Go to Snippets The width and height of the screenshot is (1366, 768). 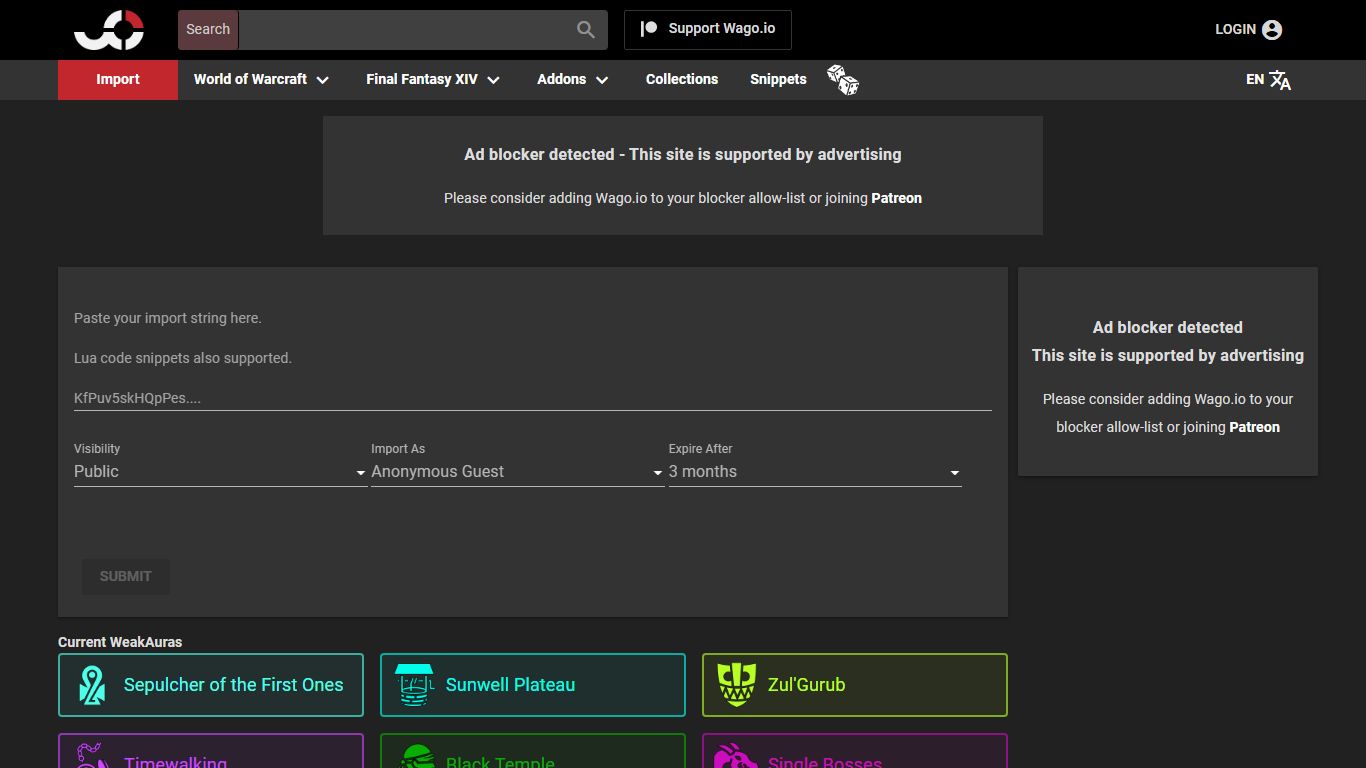click(778, 80)
